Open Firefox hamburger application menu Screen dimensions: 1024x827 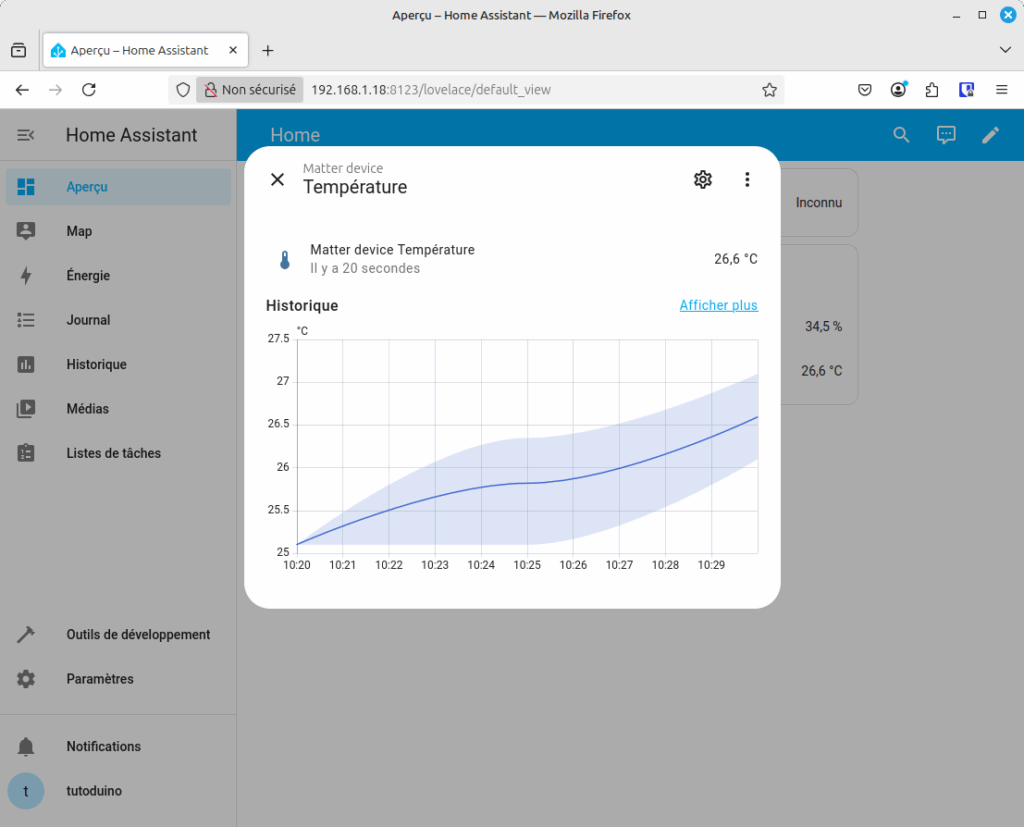[1001, 89]
